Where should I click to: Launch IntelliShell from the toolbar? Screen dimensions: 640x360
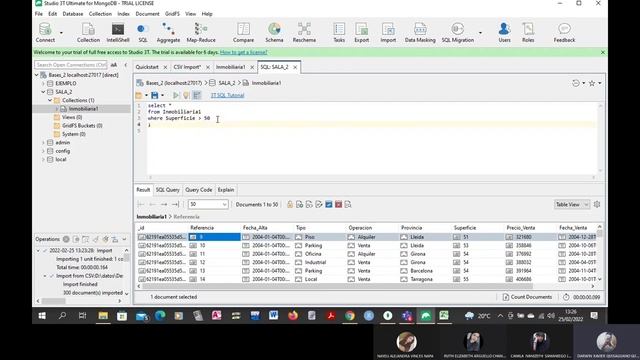(x=118, y=33)
